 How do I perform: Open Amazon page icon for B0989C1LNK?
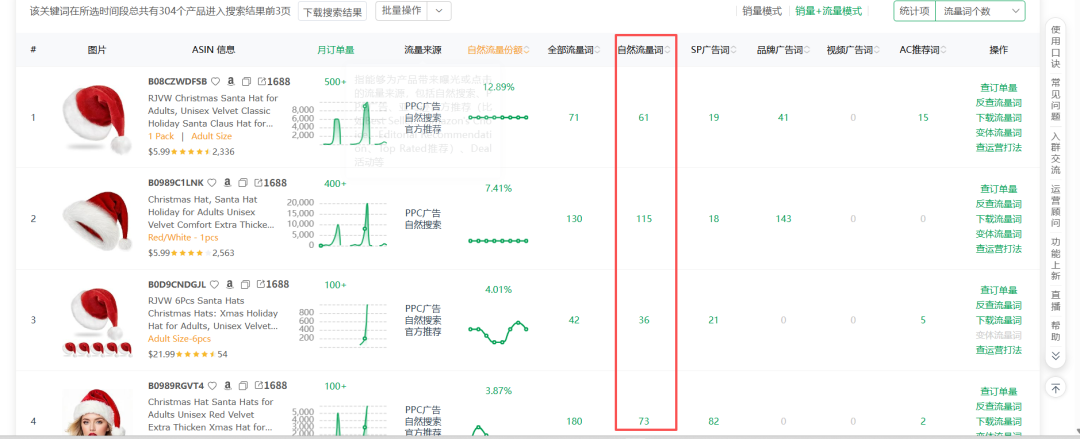(x=227, y=183)
